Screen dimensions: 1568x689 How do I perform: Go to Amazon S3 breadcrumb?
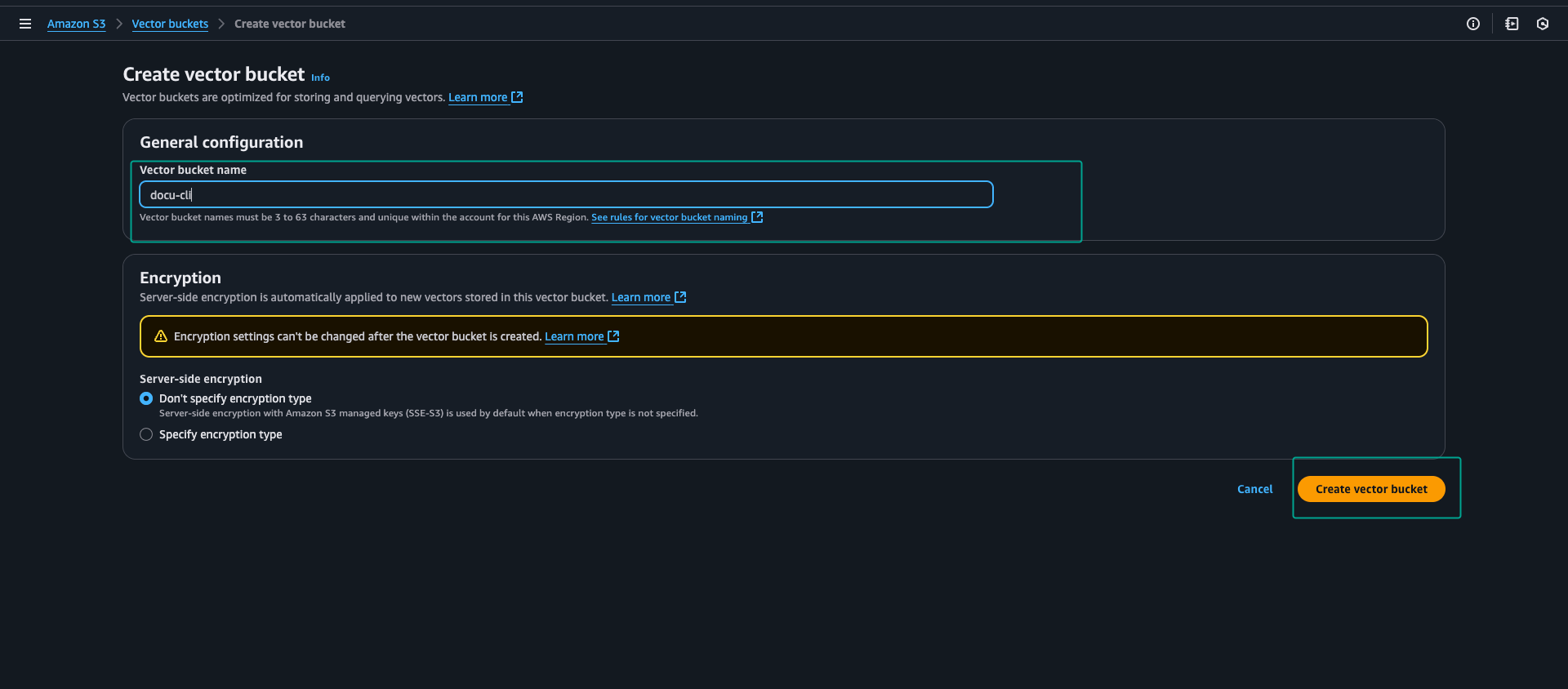(76, 24)
